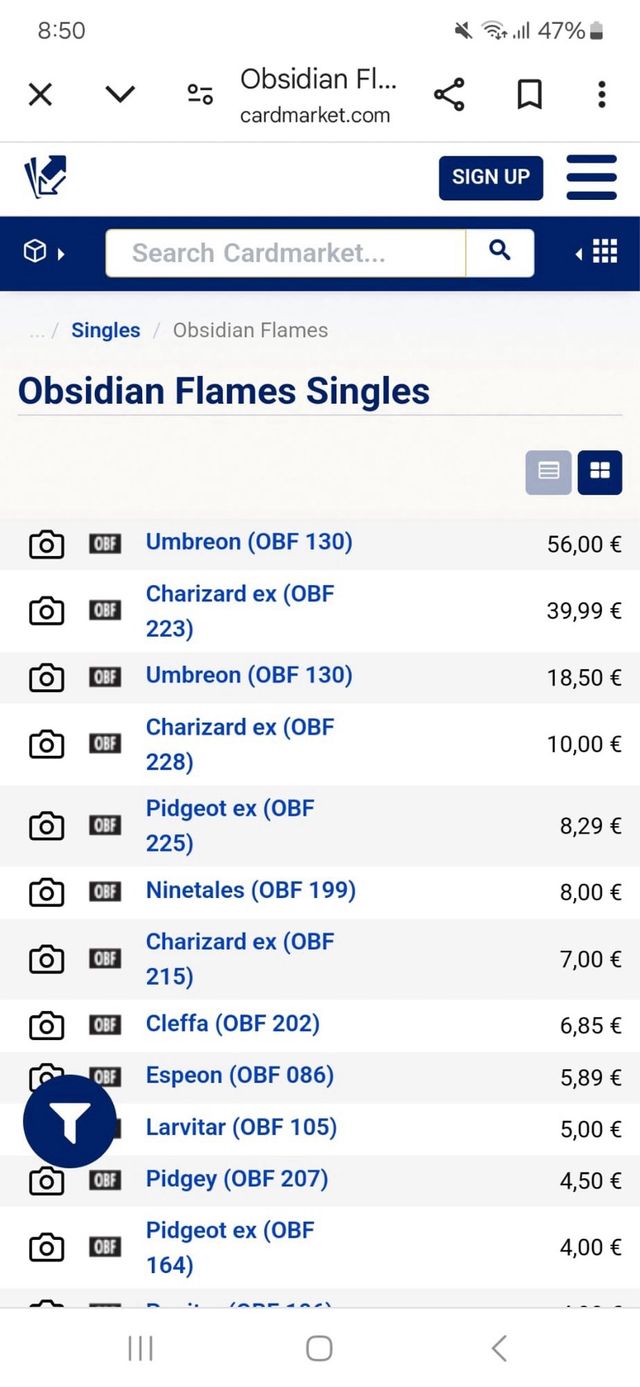Share the page using the share icon
Viewport: 640px width, 1387px height.
point(450,94)
